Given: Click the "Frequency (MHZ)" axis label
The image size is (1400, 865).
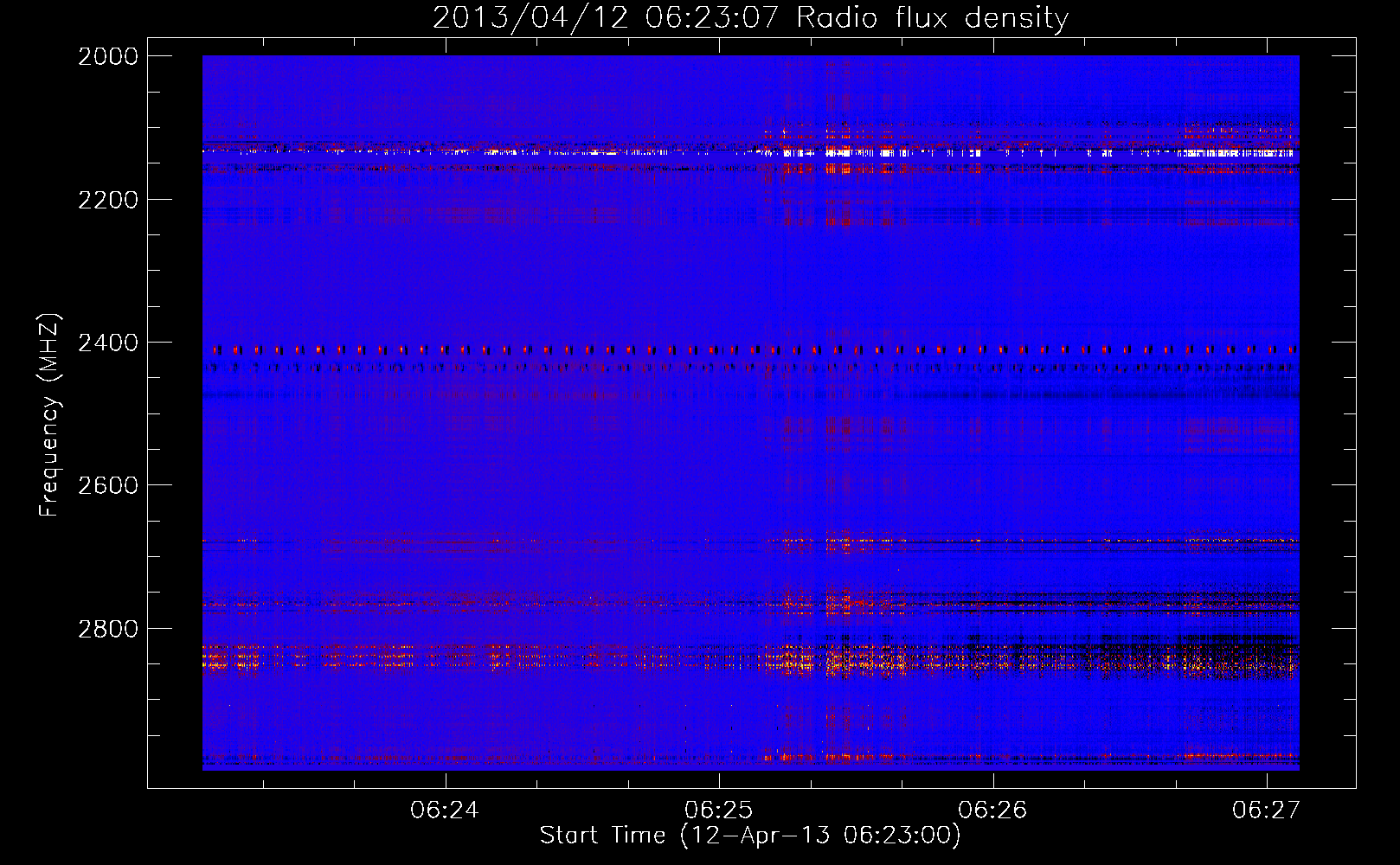Looking at the screenshot, I should [x=49, y=415].
